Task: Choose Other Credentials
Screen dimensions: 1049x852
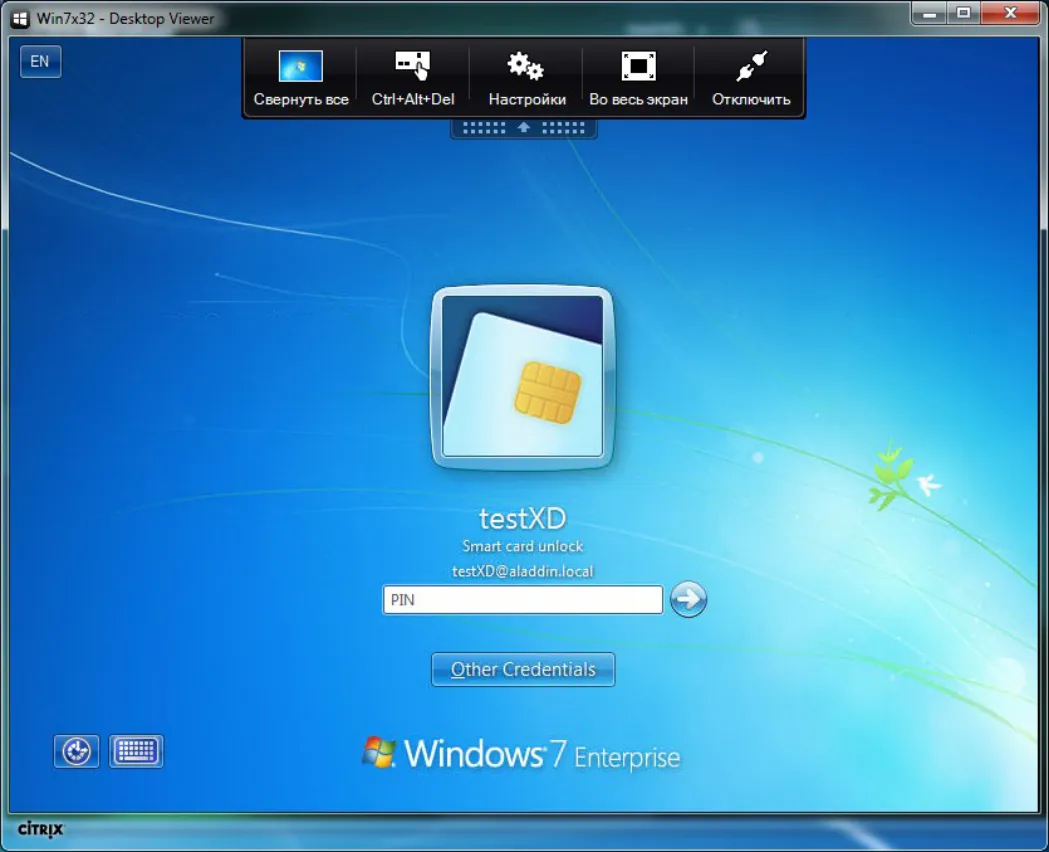Action: point(523,669)
